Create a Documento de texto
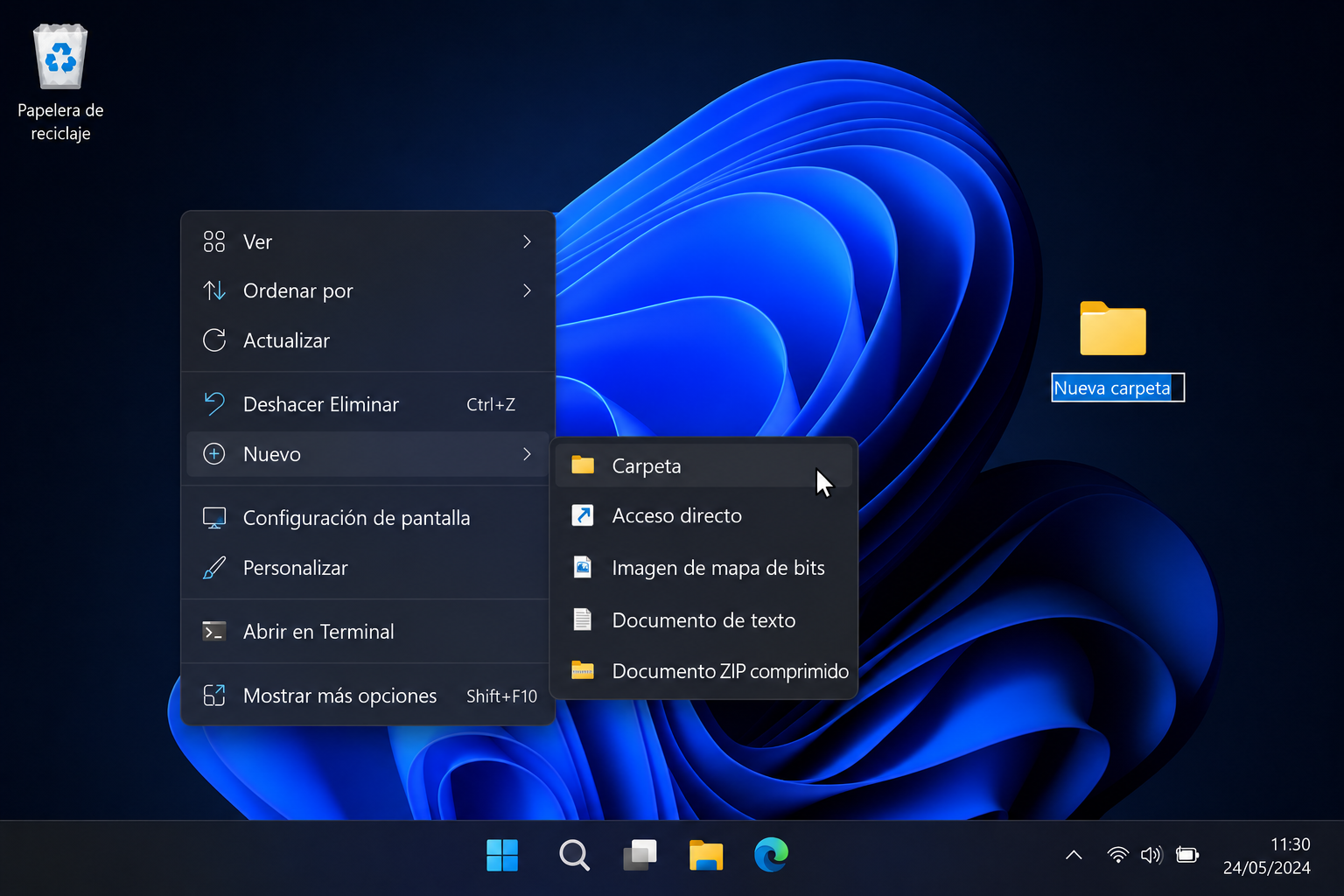 [703, 620]
